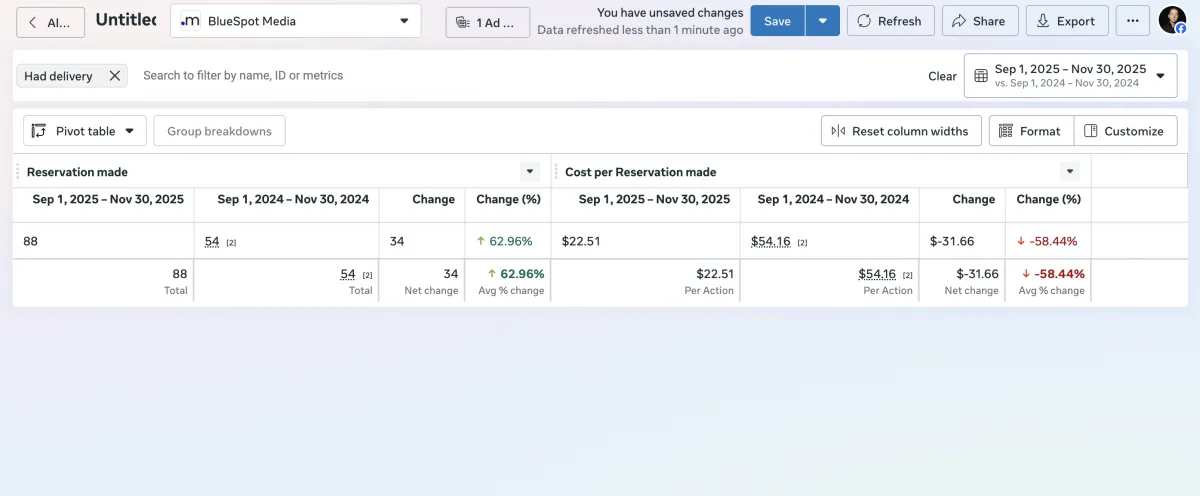The height and width of the screenshot is (496, 1200).
Task: Click the search filter input field
Action: pyautogui.click(x=400, y=76)
